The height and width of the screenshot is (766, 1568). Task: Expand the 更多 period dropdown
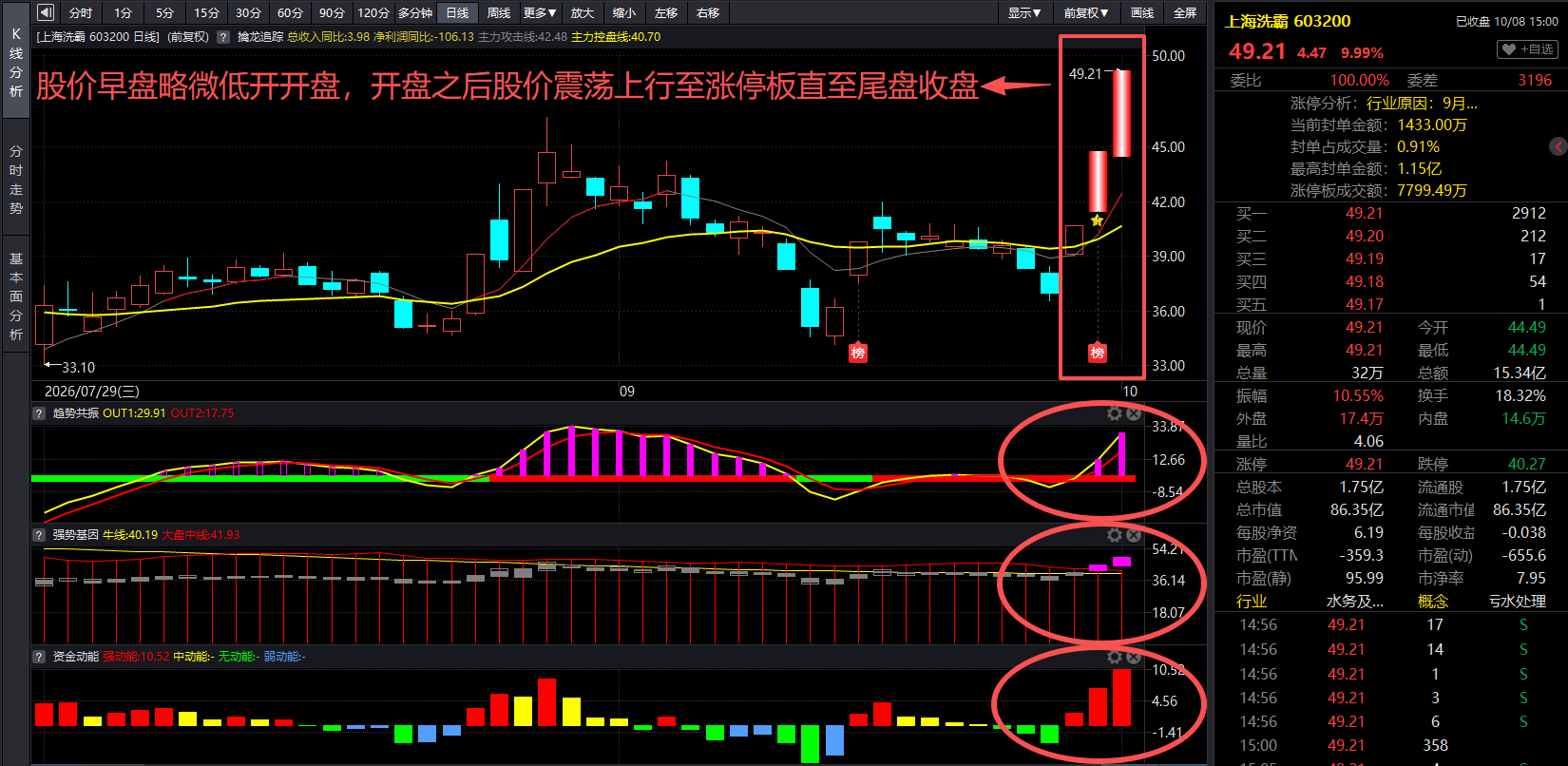pos(540,12)
